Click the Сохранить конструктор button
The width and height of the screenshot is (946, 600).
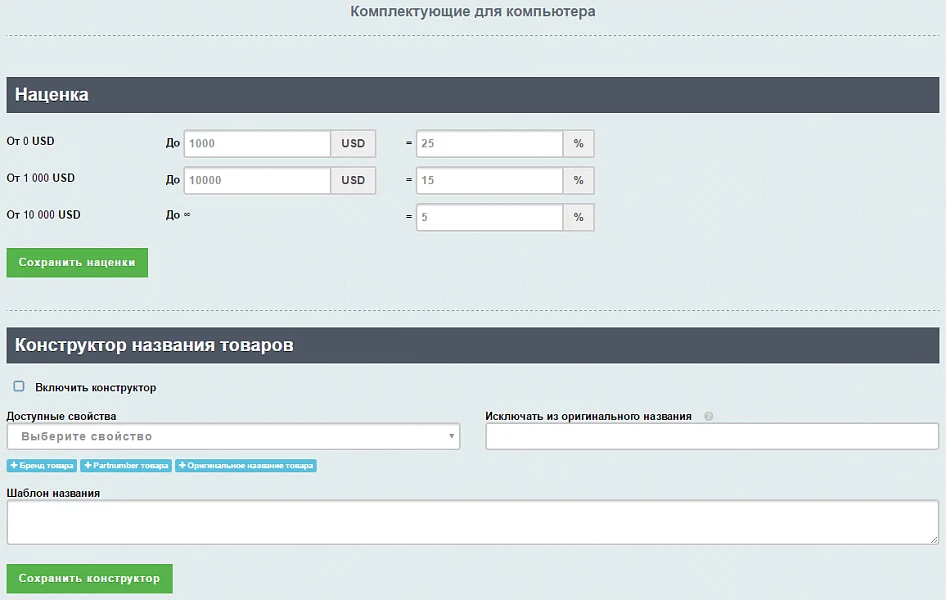click(x=89, y=578)
